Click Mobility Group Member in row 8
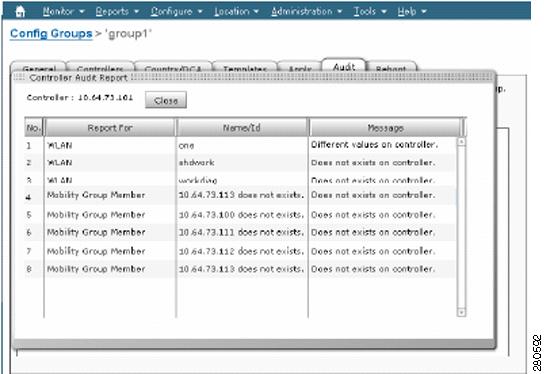544x374 pixels. point(96,269)
